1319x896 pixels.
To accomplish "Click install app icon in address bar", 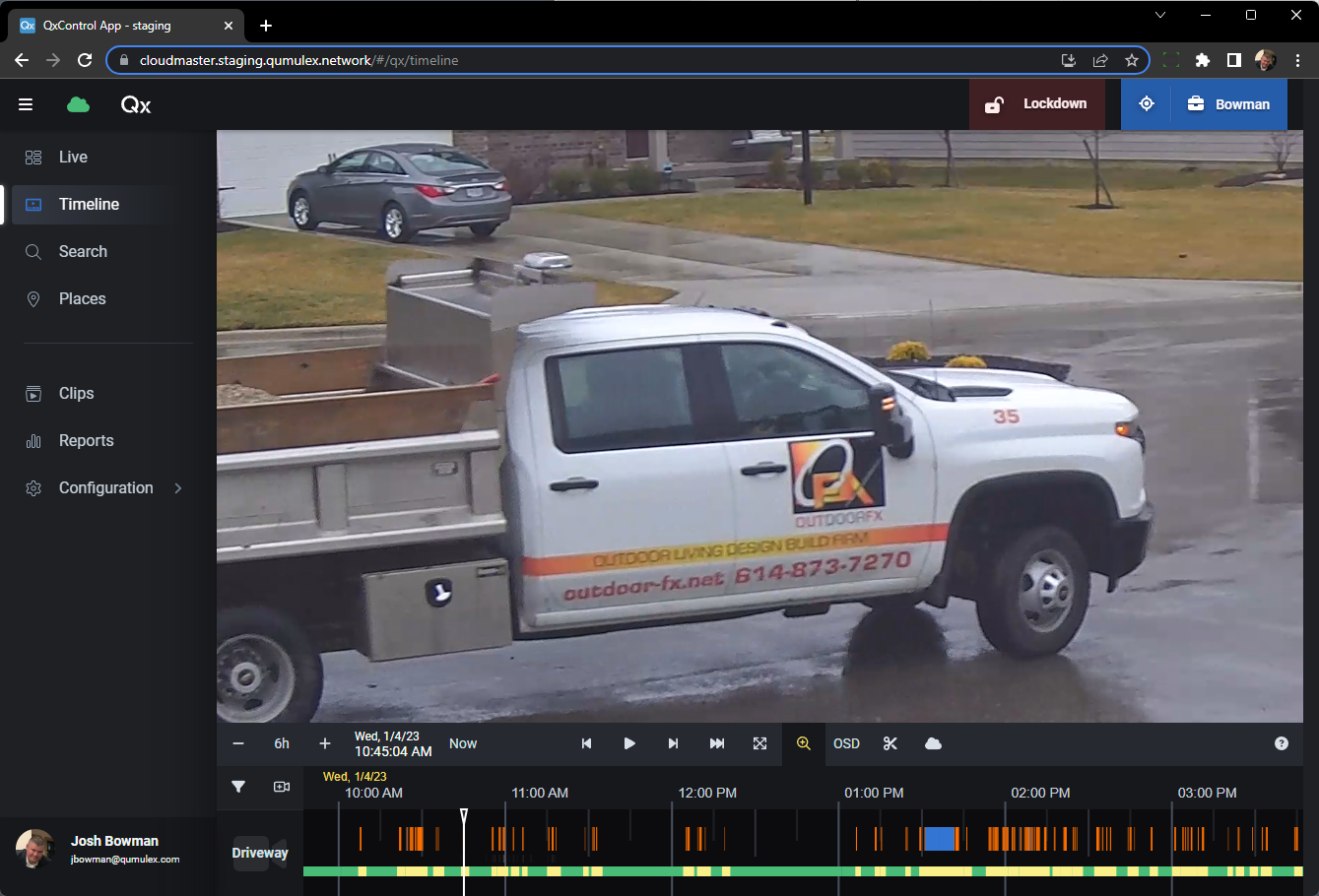I will click(x=1069, y=60).
